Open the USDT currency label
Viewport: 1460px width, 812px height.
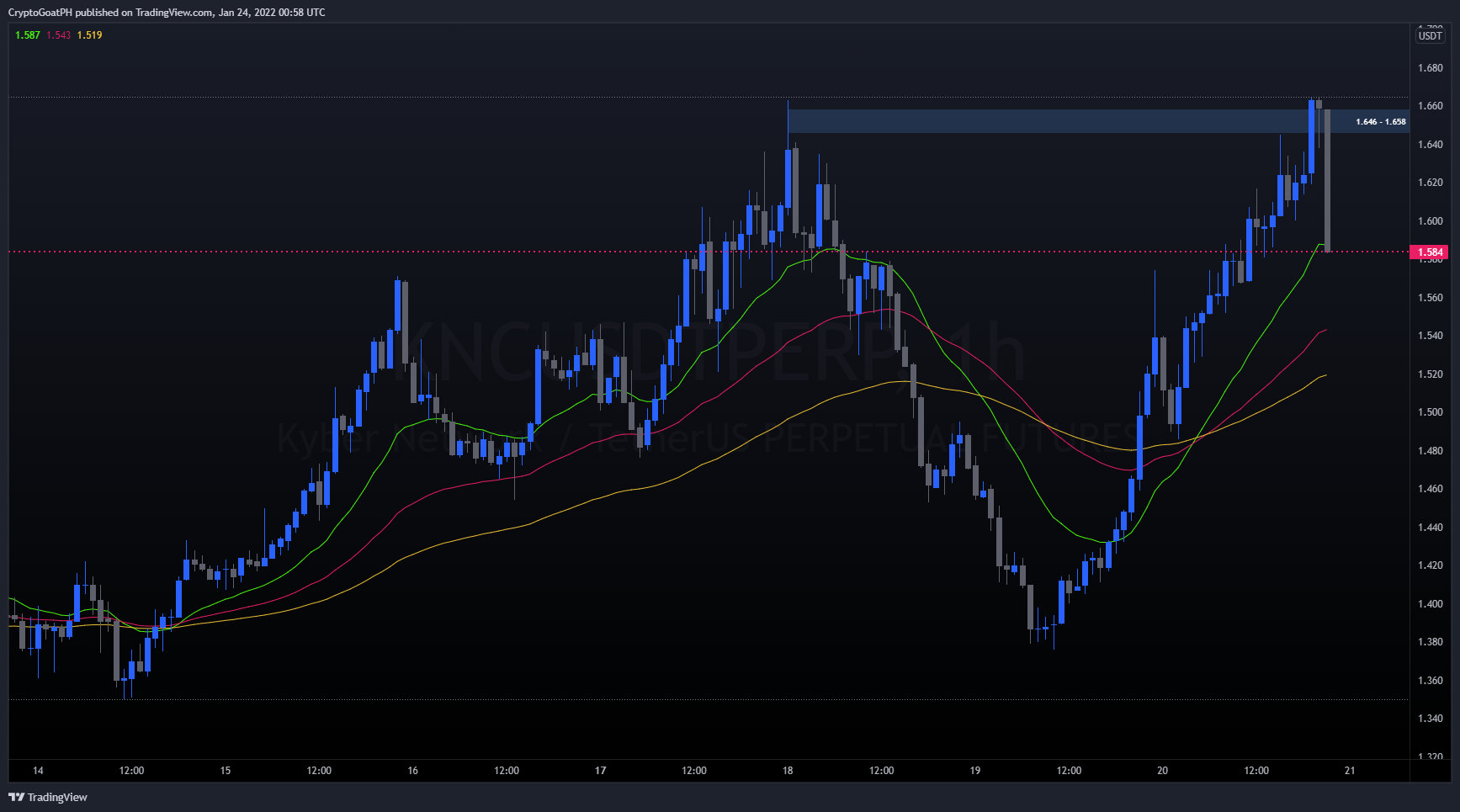click(x=1430, y=35)
